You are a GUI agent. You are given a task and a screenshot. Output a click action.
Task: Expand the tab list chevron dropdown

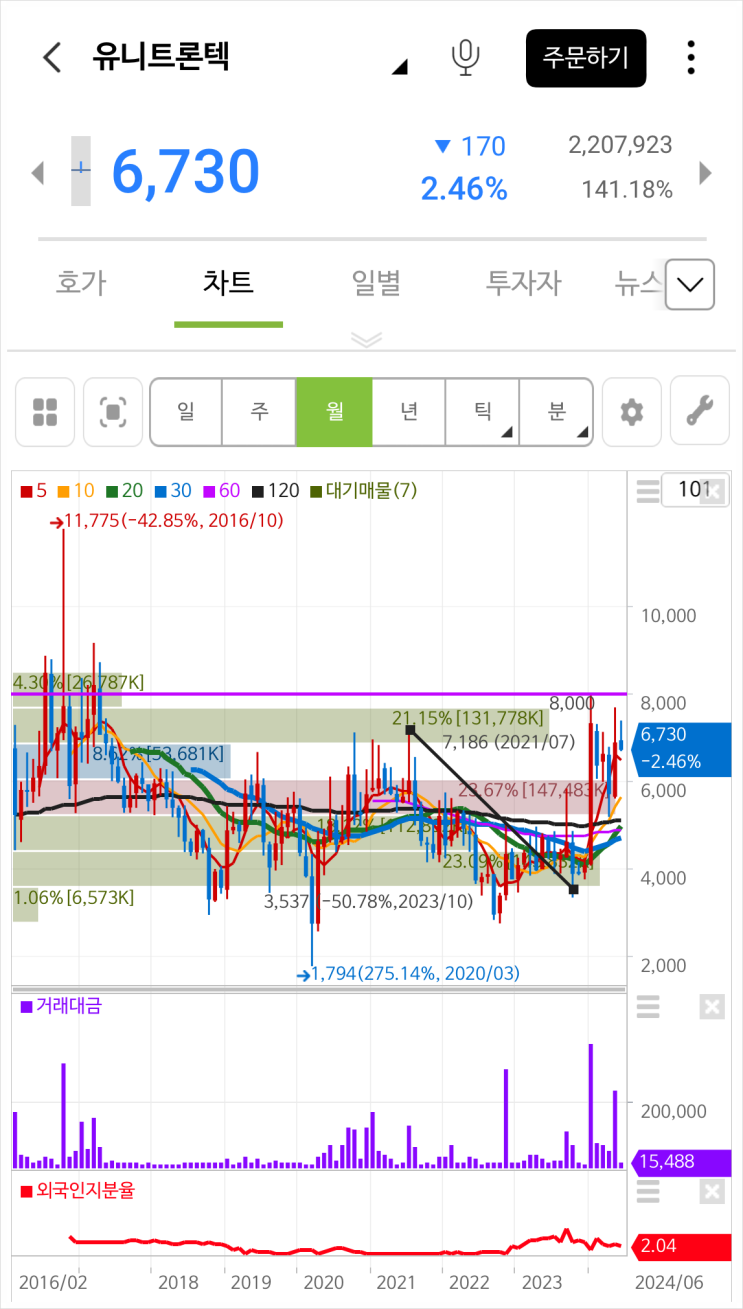690,285
